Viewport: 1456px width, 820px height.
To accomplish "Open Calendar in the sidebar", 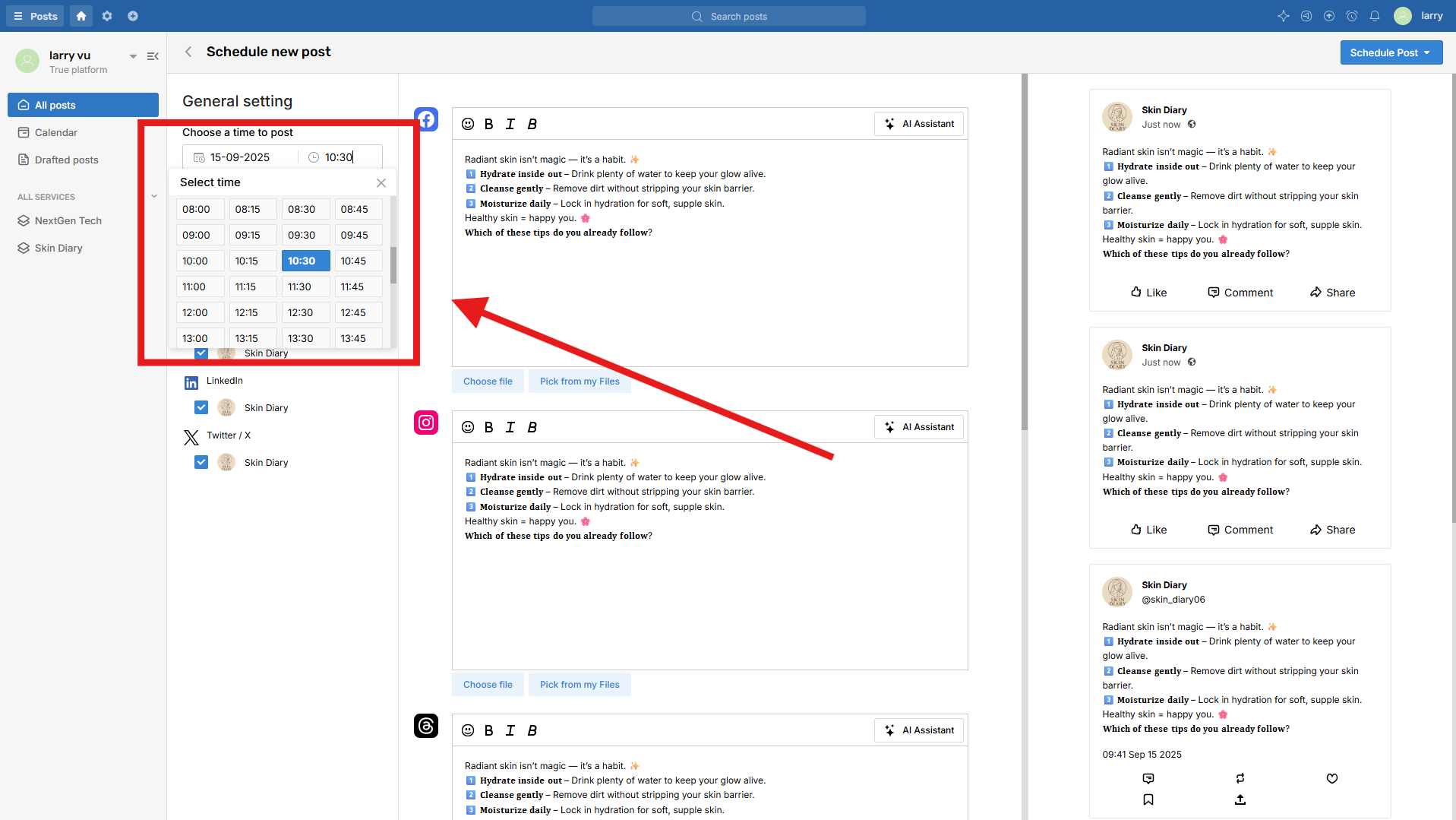I will pos(55,132).
